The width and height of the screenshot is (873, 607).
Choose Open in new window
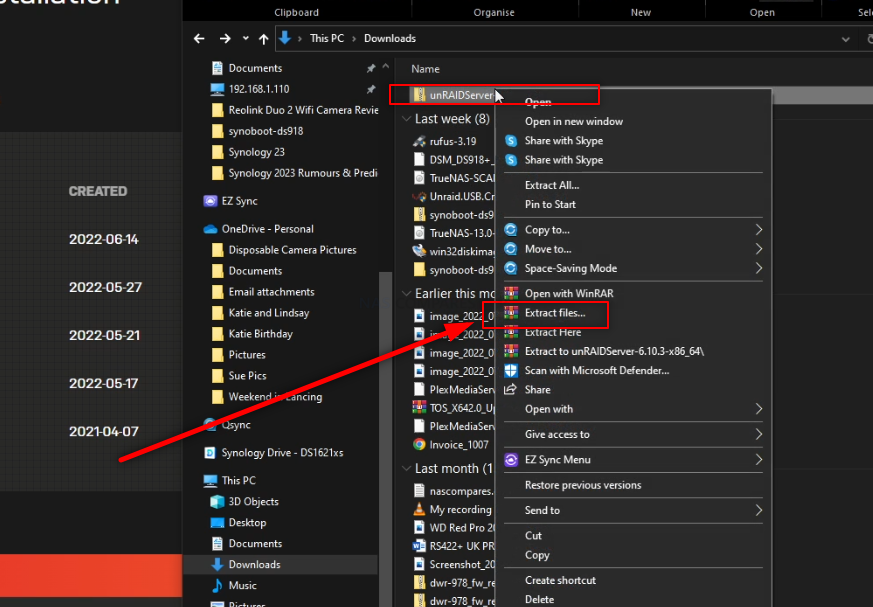click(573, 121)
